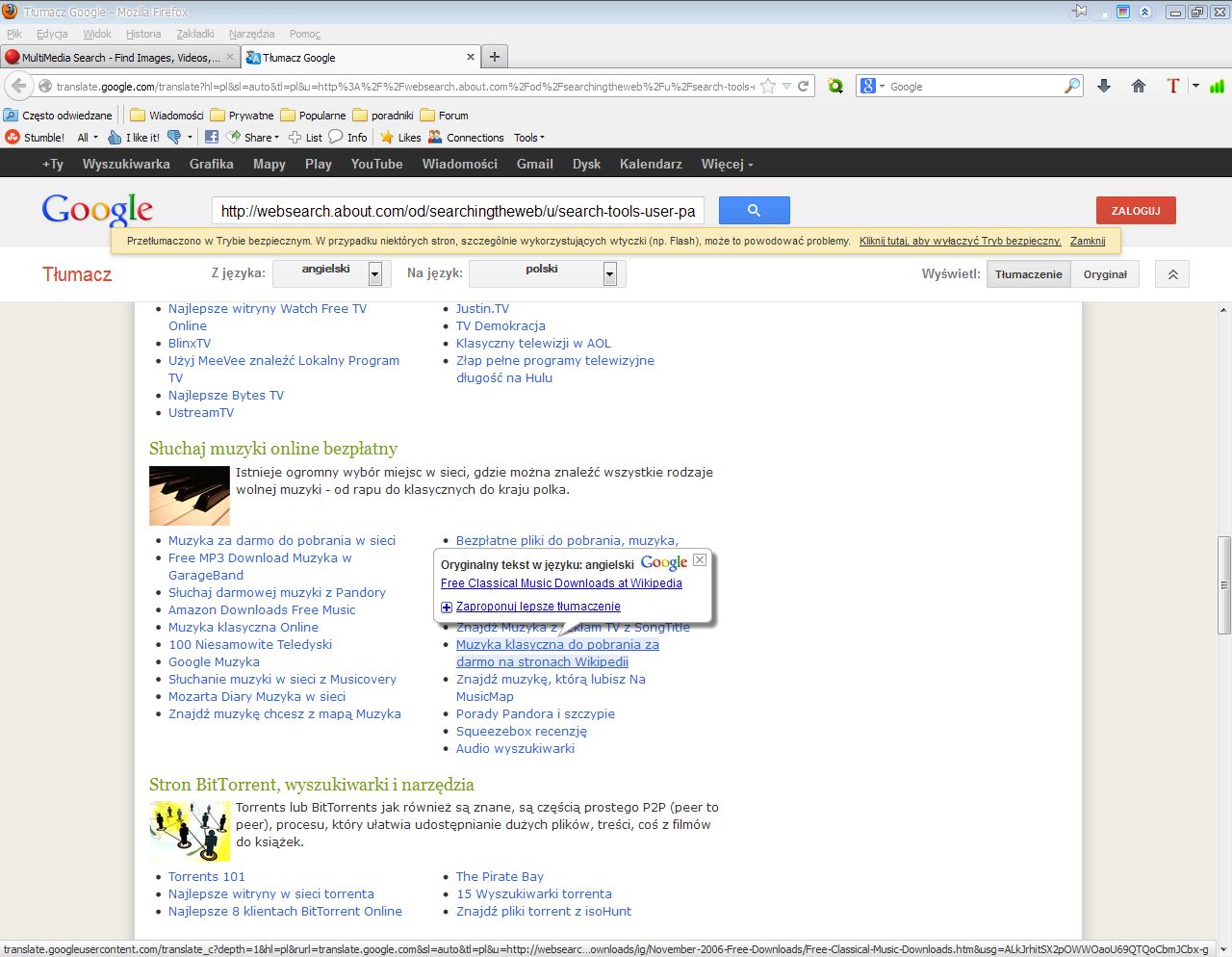
Task: Open the Zakładki menu
Action: 195,34
